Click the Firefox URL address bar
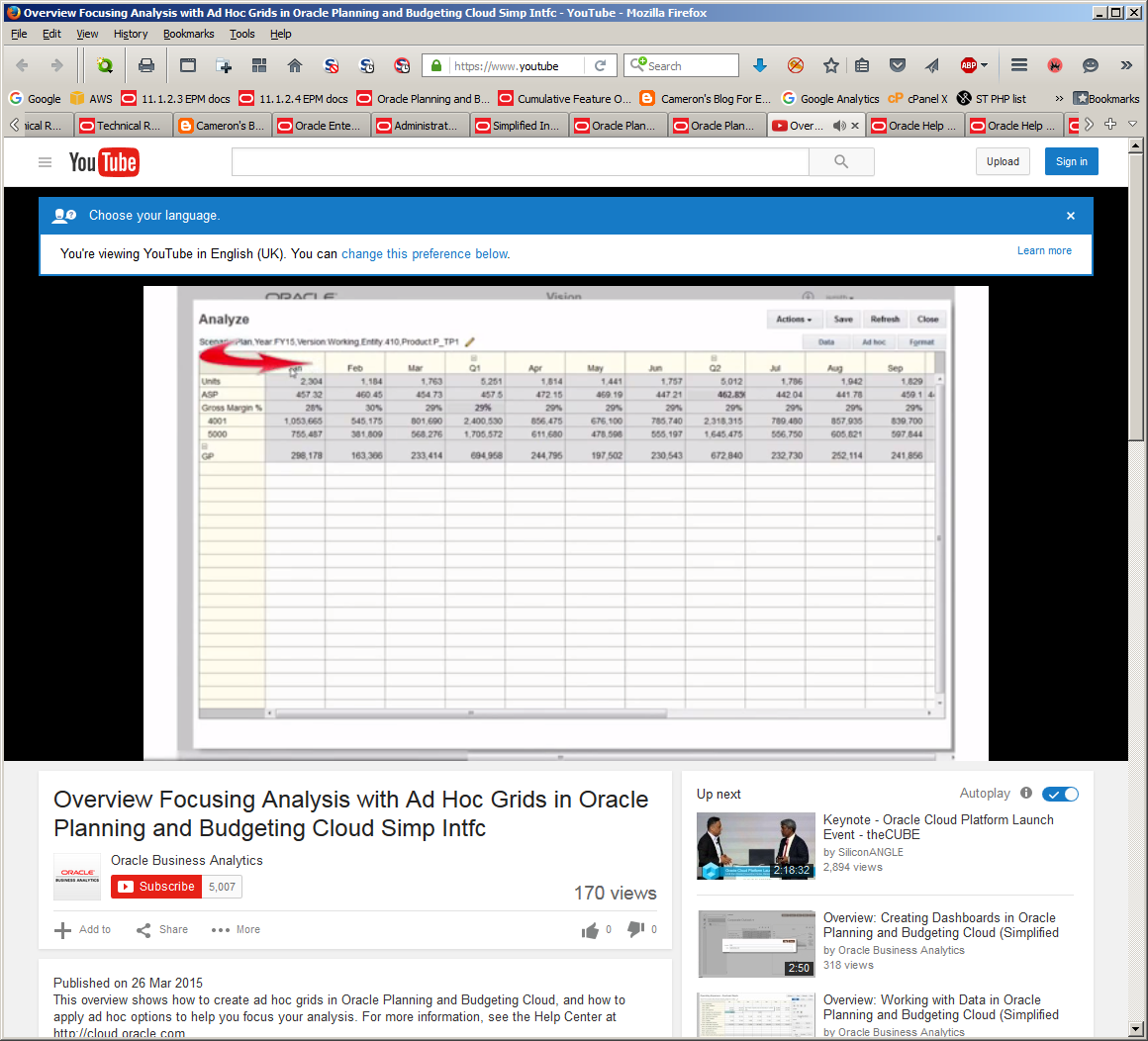The height and width of the screenshot is (1041, 1148). click(517, 66)
